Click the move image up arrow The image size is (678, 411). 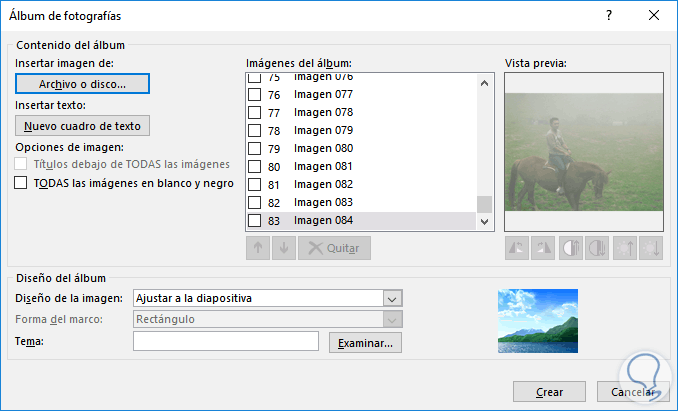(257, 248)
